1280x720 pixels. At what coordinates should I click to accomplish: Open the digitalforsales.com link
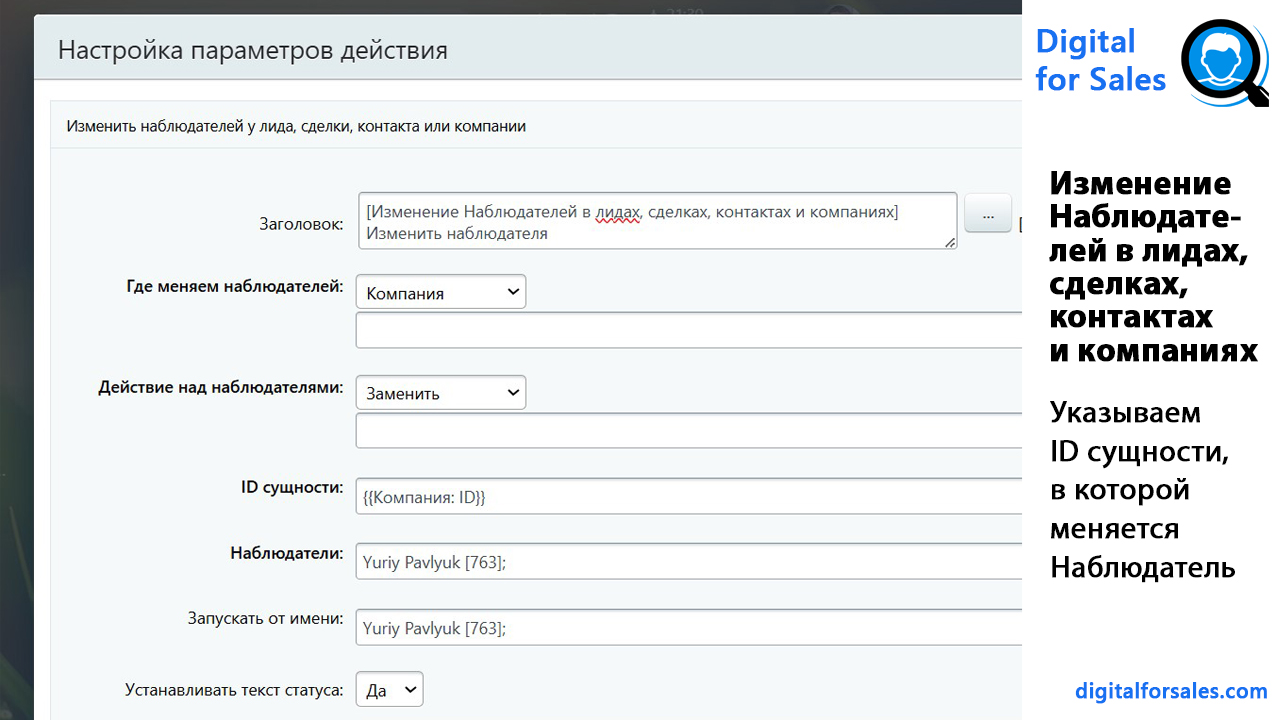point(1171,691)
